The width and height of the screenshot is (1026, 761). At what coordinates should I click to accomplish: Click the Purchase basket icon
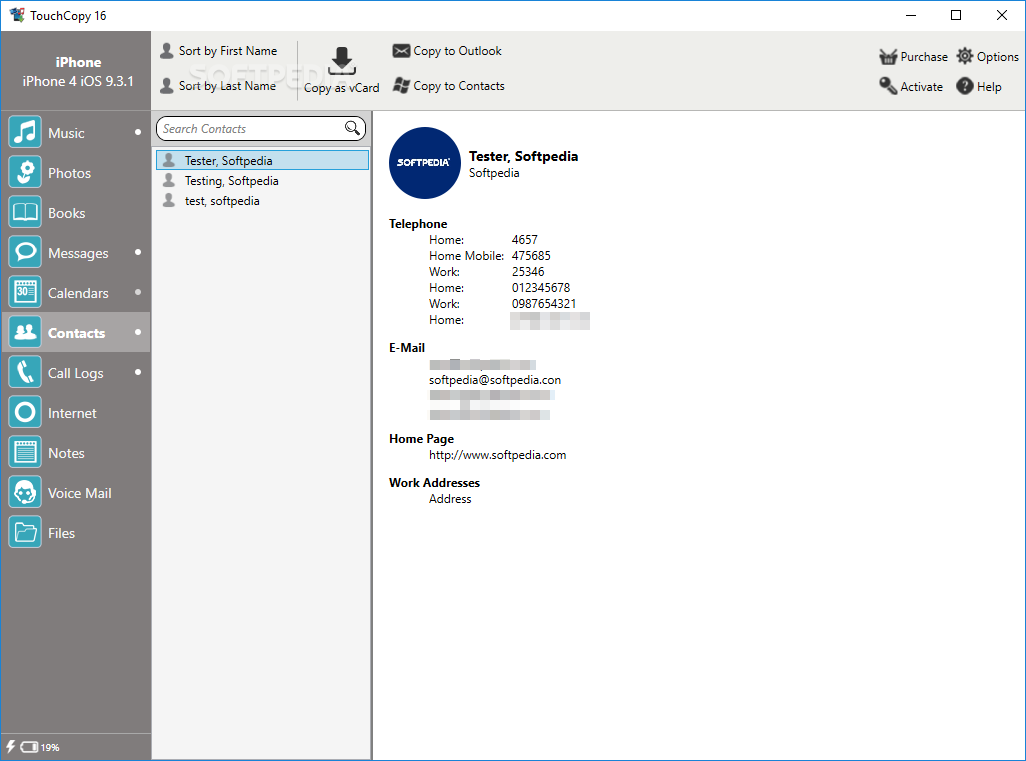(888, 57)
